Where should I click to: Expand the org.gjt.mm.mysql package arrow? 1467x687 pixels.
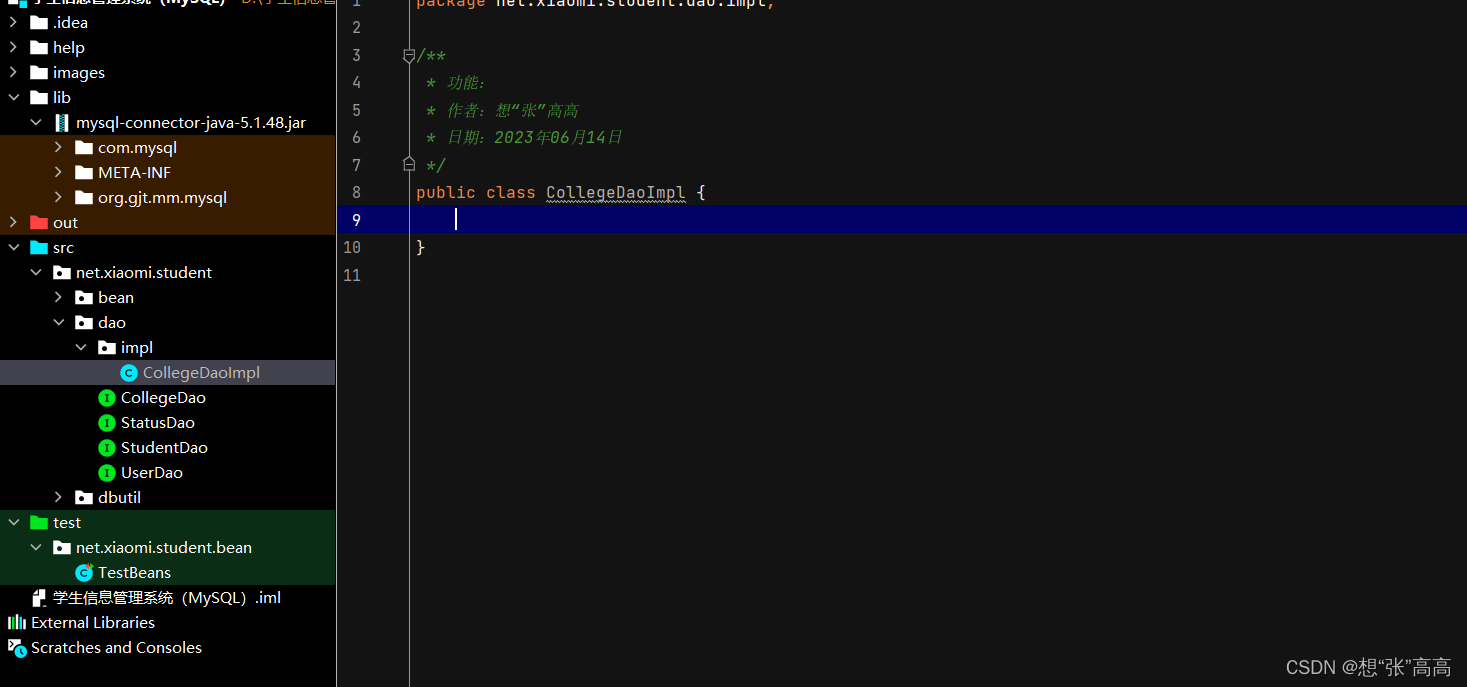point(58,197)
